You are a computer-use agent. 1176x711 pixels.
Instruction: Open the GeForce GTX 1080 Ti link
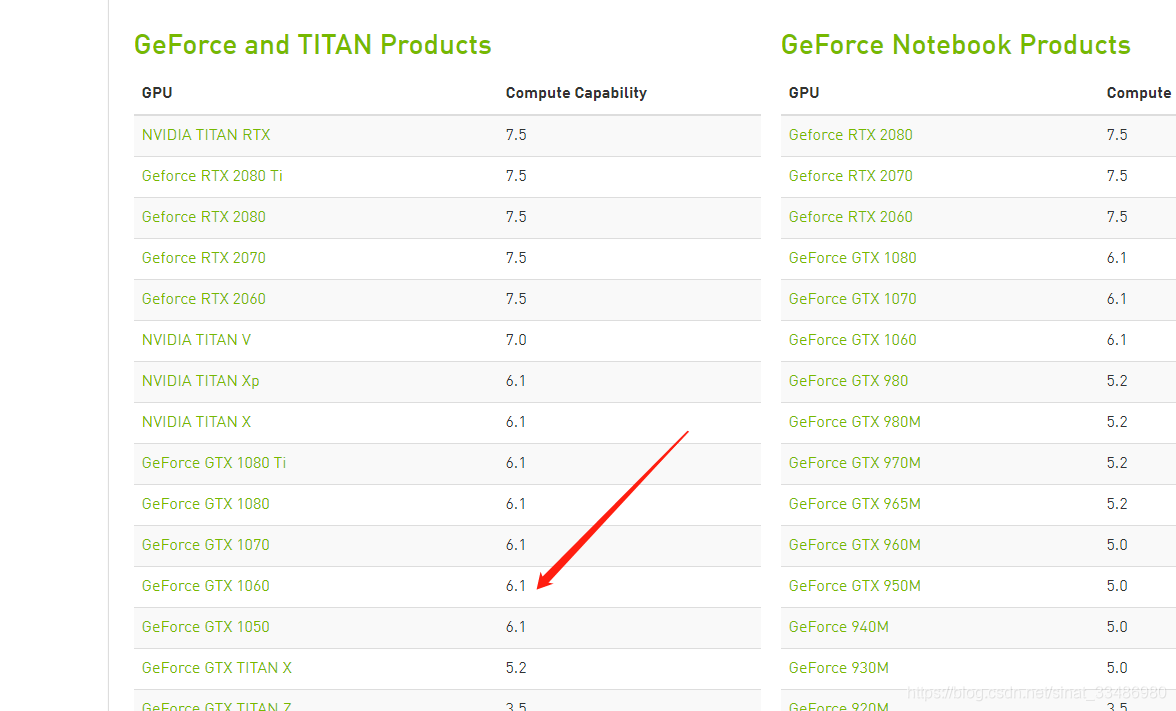pos(214,463)
